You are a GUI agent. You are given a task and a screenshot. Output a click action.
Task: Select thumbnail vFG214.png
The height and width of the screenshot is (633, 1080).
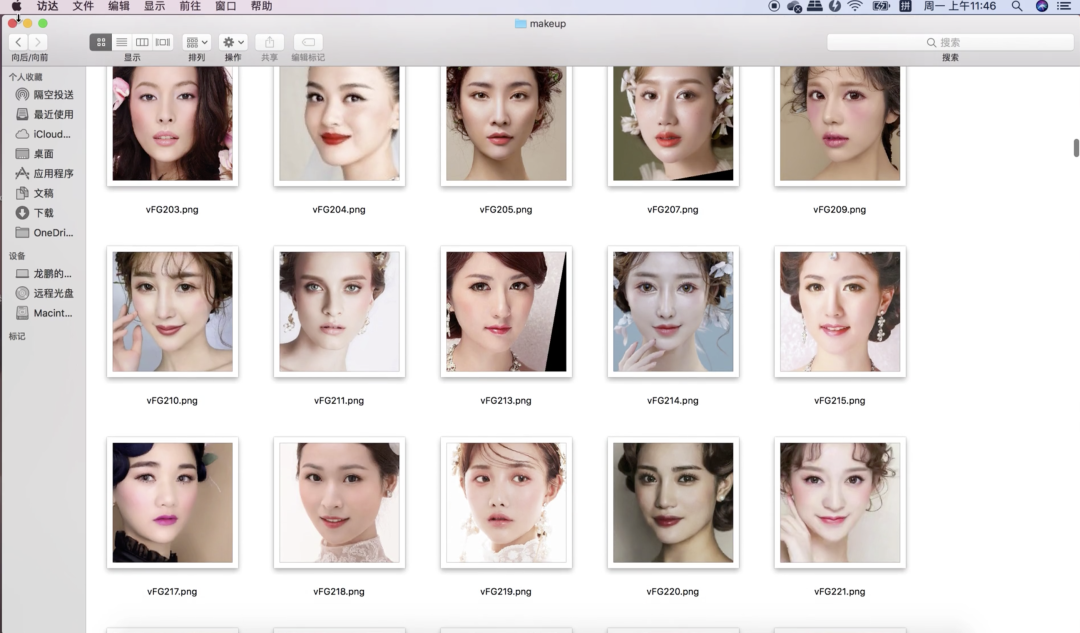673,311
